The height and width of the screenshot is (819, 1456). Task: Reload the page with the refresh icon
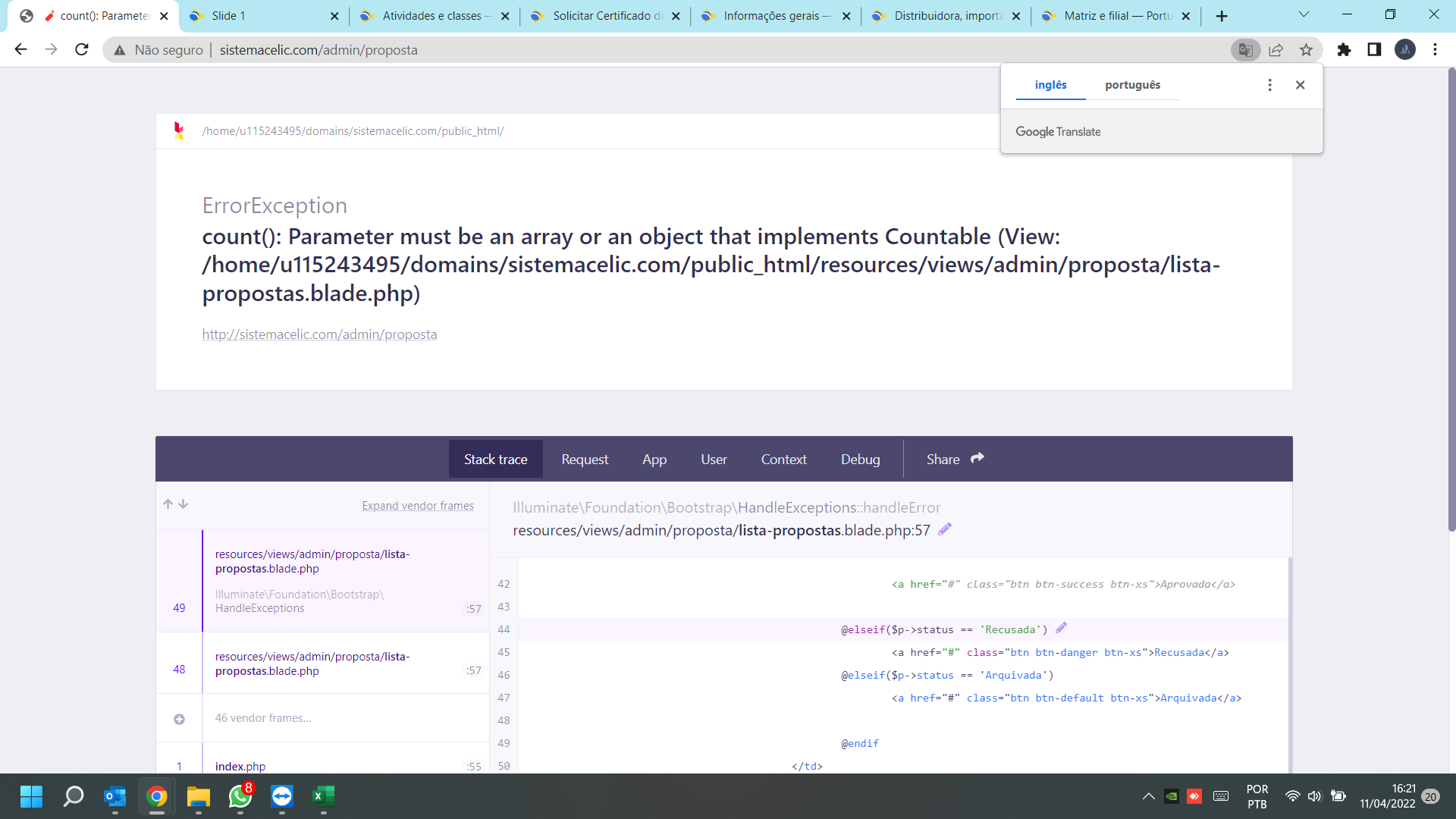pyautogui.click(x=81, y=49)
